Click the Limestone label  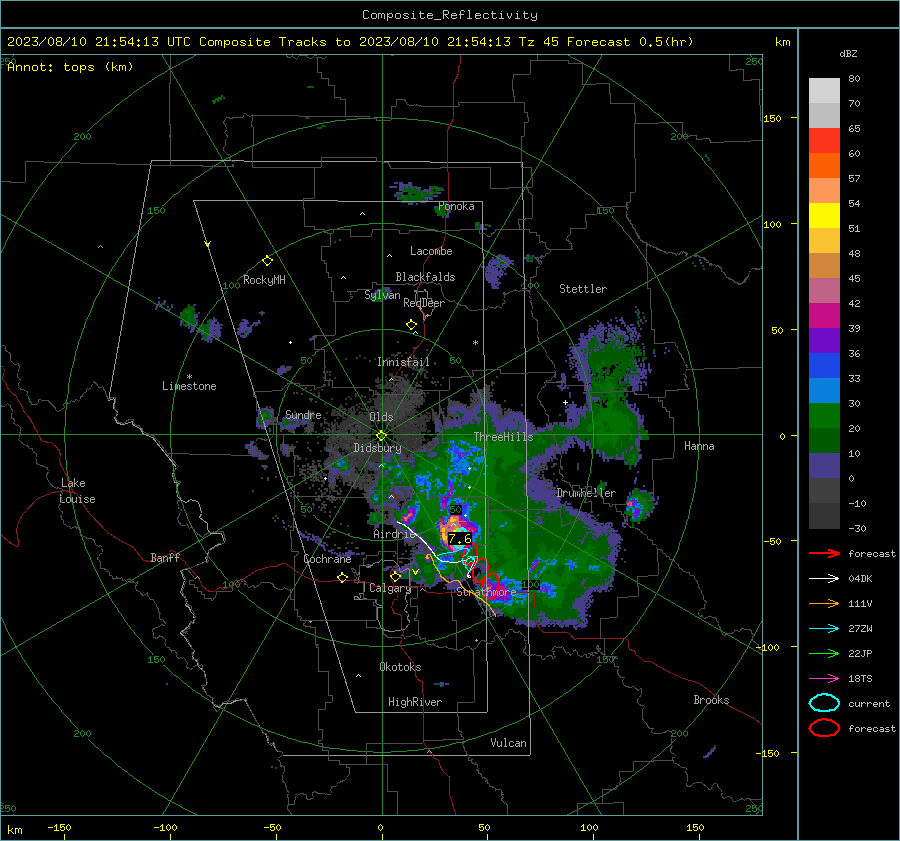189,386
